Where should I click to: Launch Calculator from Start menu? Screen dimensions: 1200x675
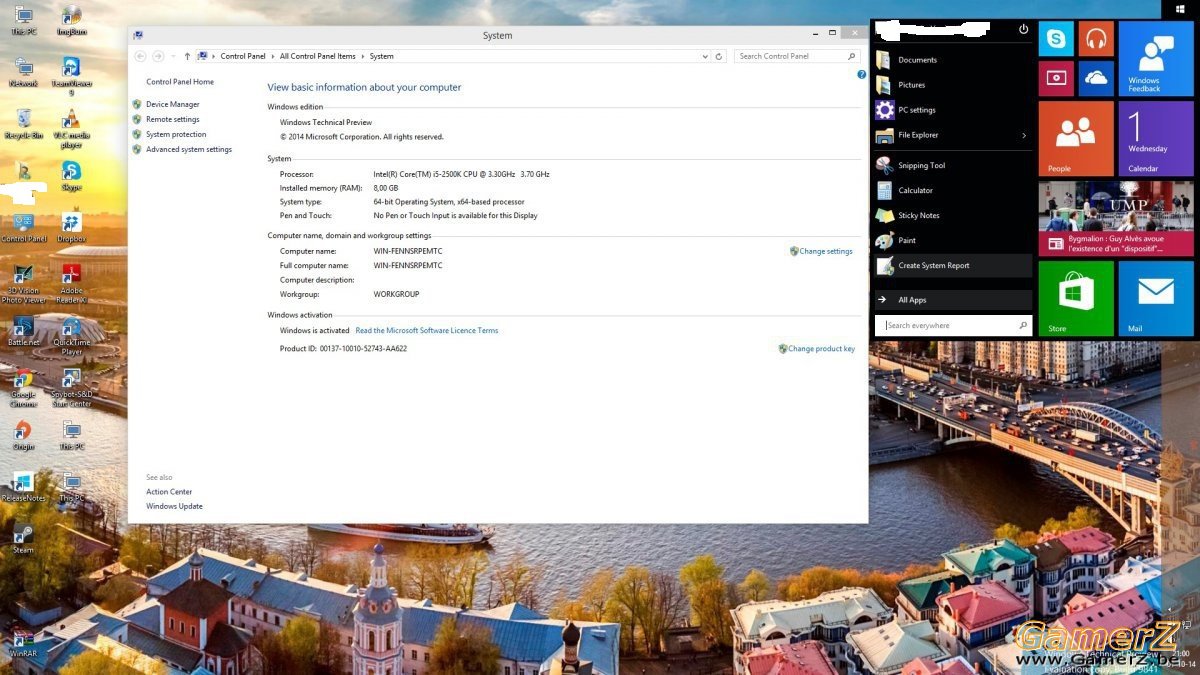(x=953, y=190)
